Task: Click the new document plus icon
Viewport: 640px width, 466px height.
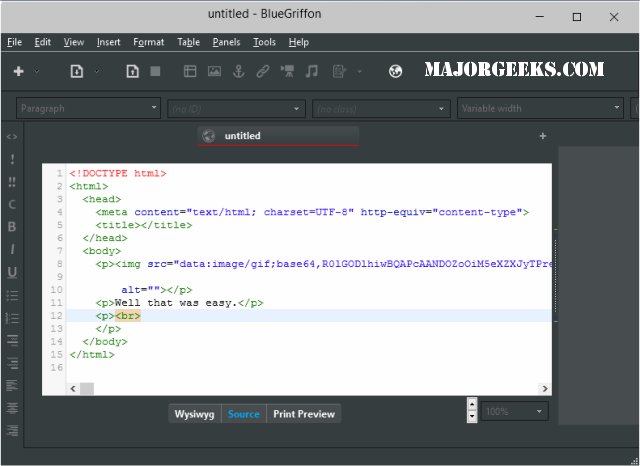Action: tap(18, 71)
